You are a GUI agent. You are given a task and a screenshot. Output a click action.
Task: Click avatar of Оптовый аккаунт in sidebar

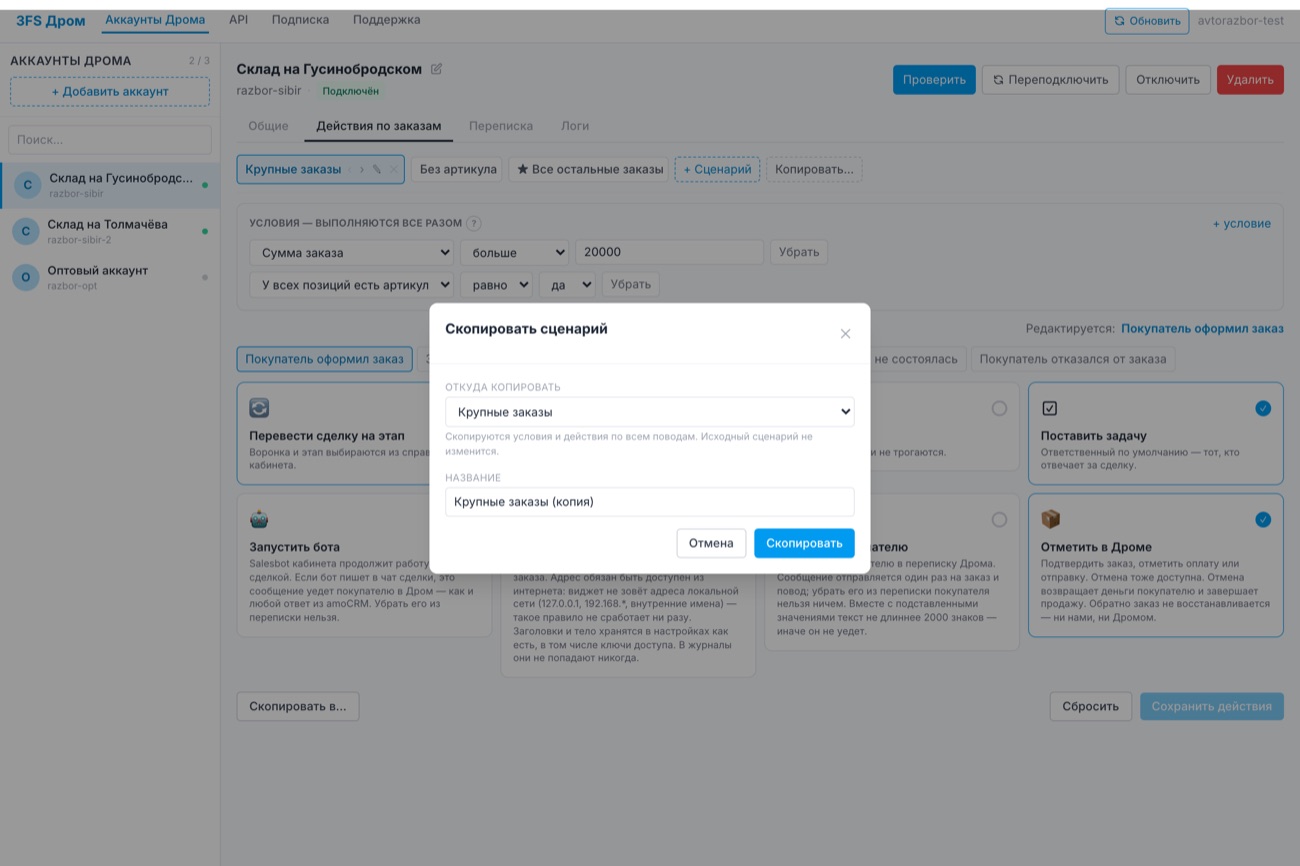pyautogui.click(x=26, y=278)
